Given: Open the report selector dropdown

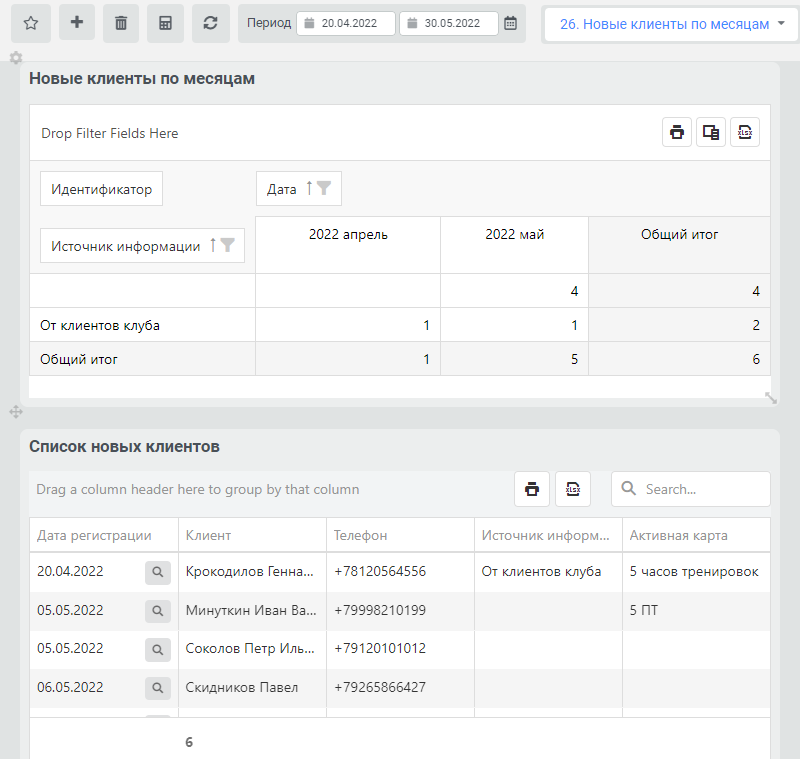Looking at the screenshot, I should 671,24.
